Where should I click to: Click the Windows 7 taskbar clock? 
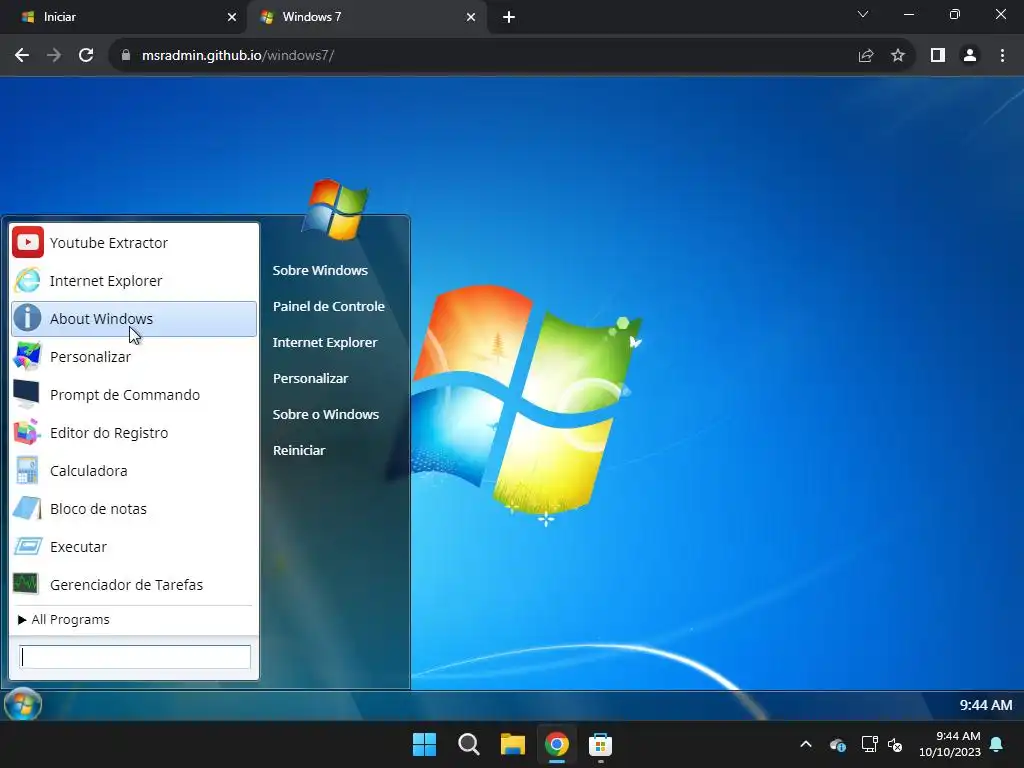[x=985, y=705]
